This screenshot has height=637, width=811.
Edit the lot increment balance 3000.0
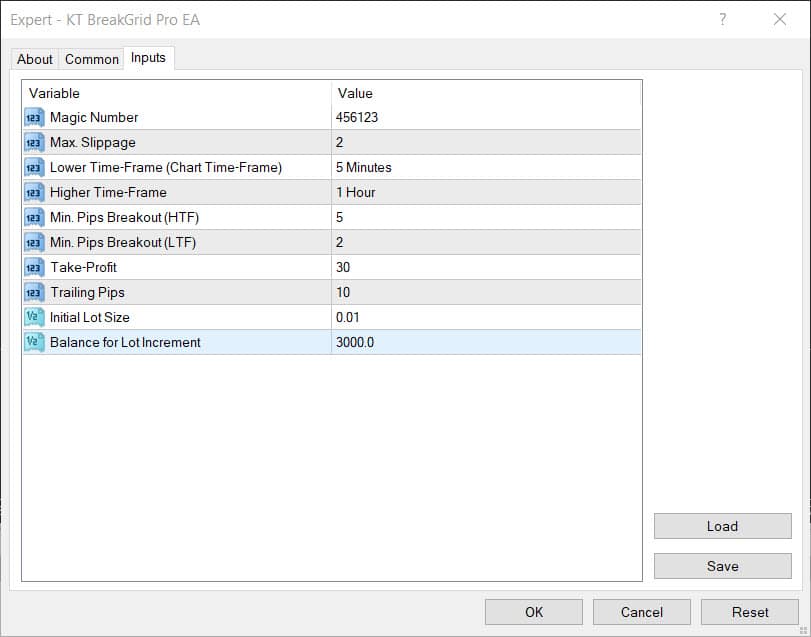(486, 342)
